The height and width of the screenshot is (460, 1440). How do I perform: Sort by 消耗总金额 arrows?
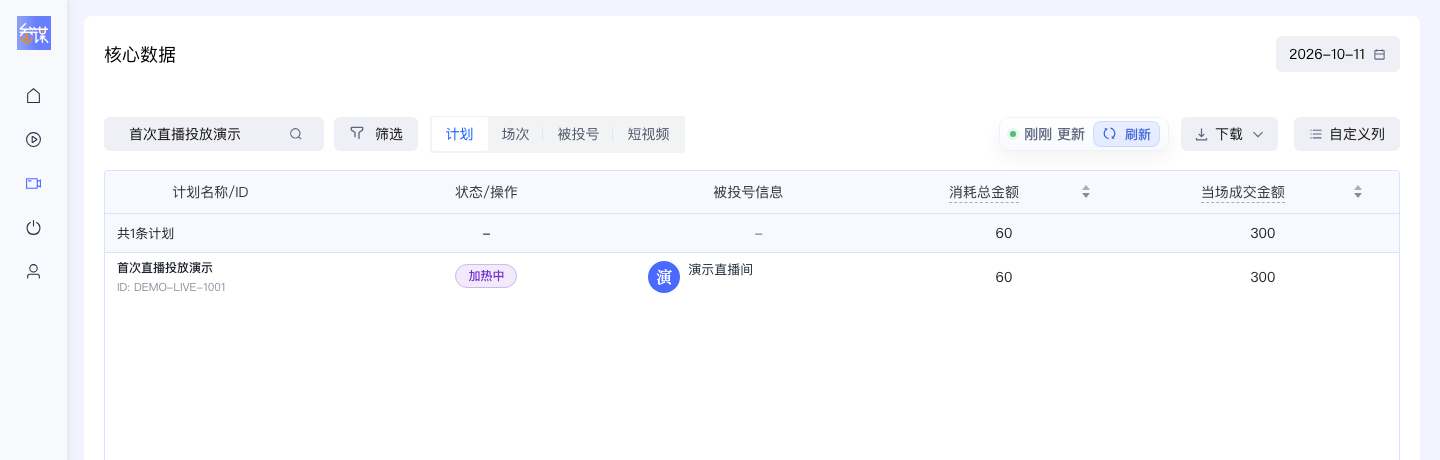coord(1086,192)
